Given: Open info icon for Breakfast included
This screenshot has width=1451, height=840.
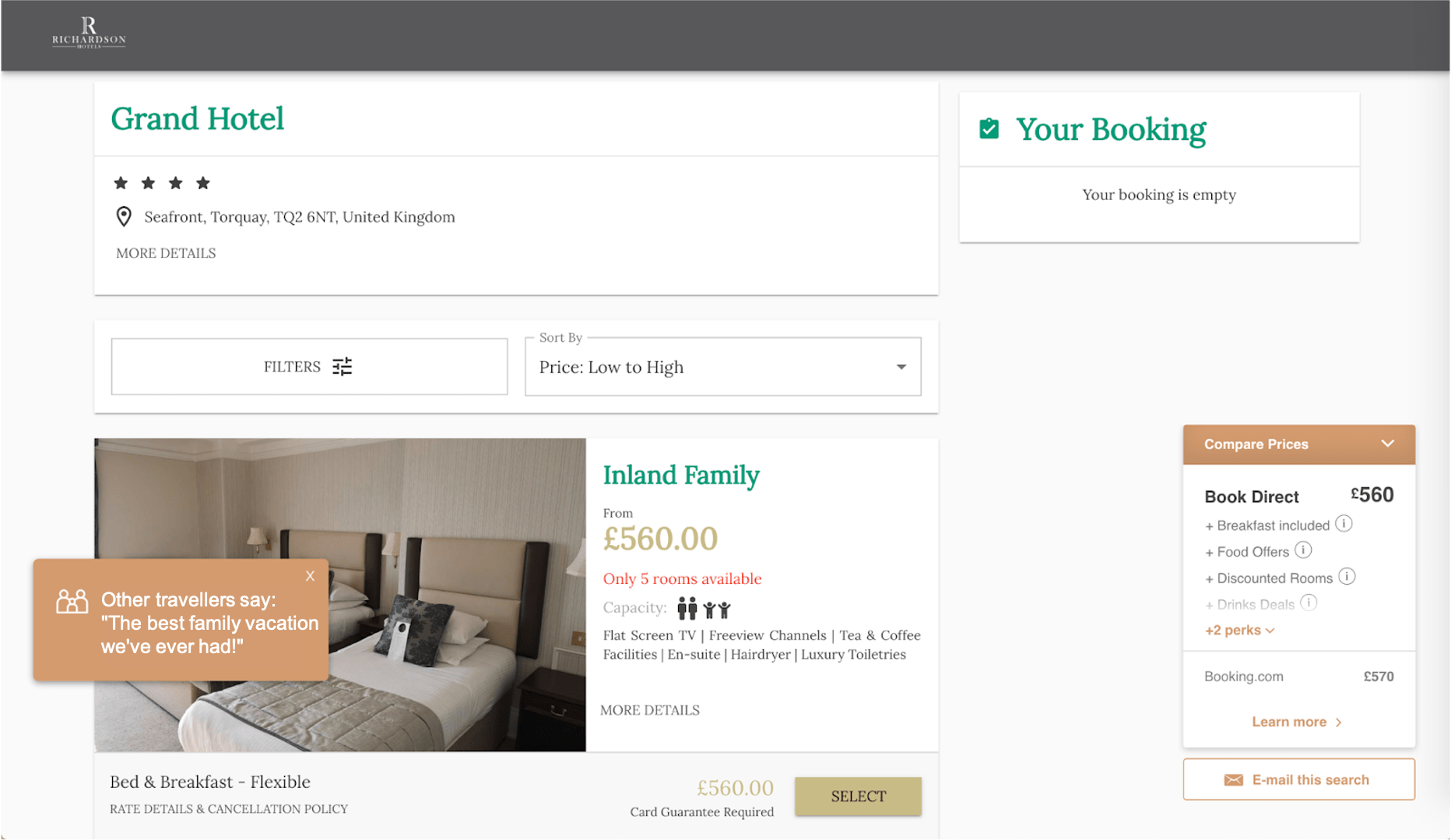Looking at the screenshot, I should pos(1344,524).
